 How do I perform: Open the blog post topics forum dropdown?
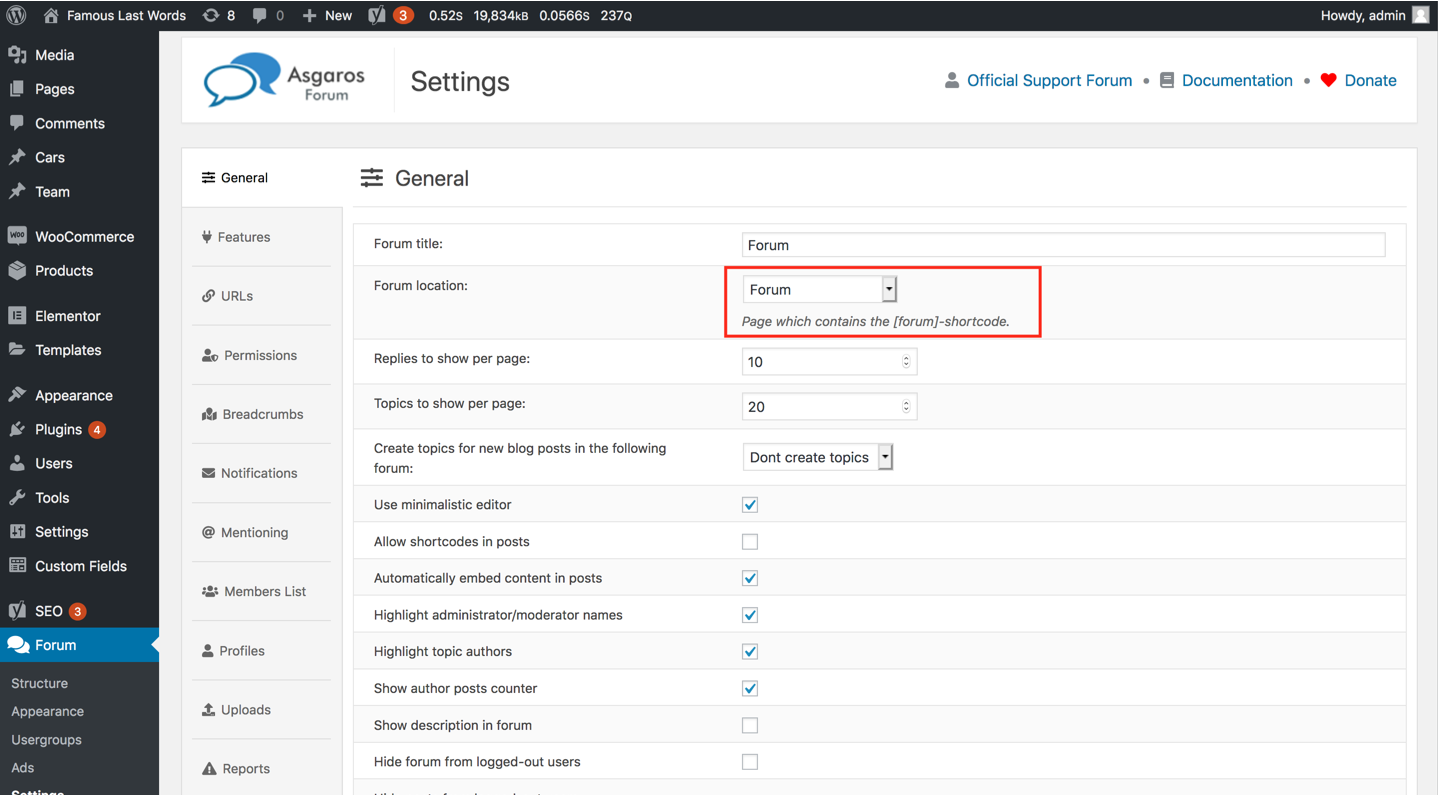coord(884,457)
